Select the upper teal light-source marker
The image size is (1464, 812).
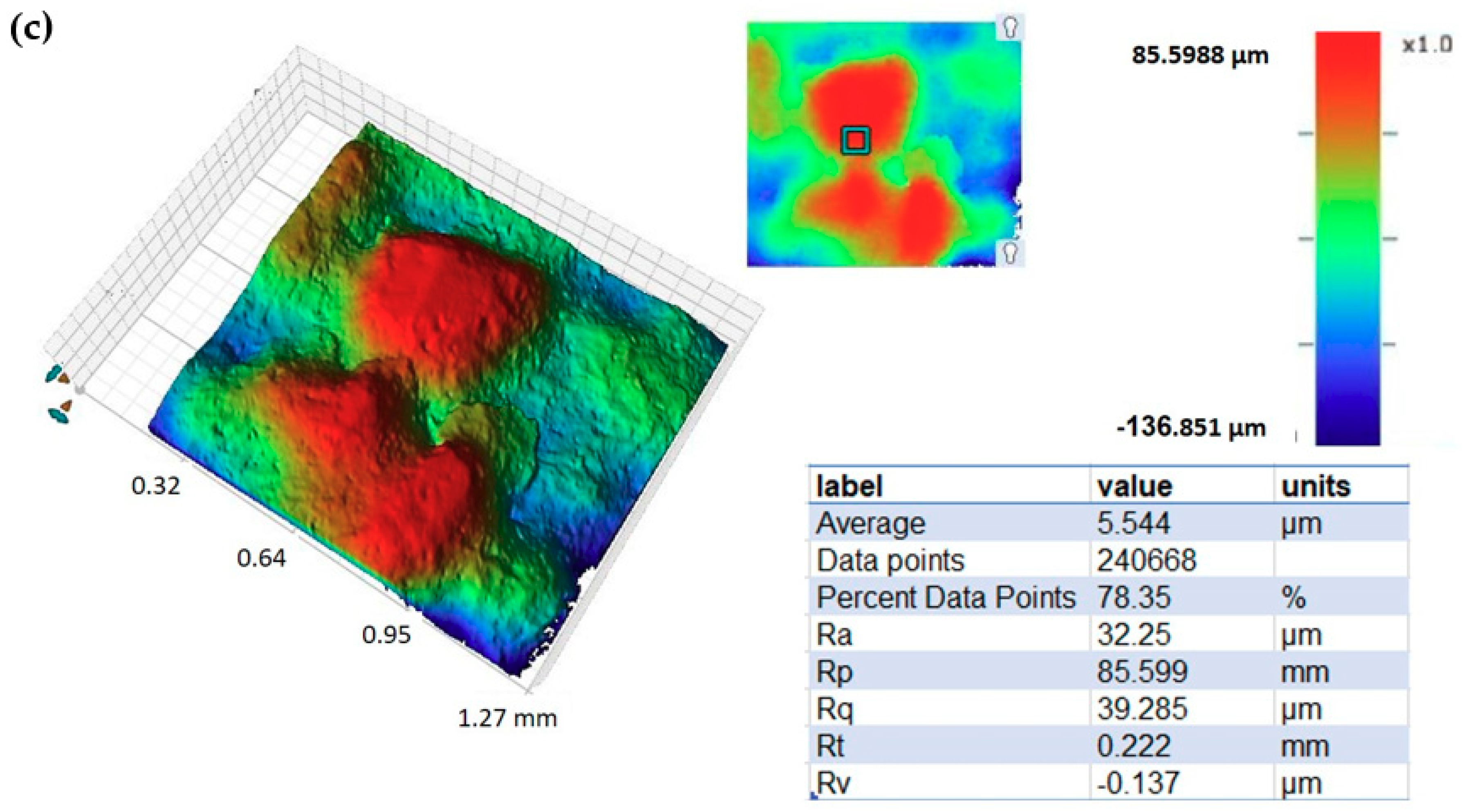[x=54, y=374]
